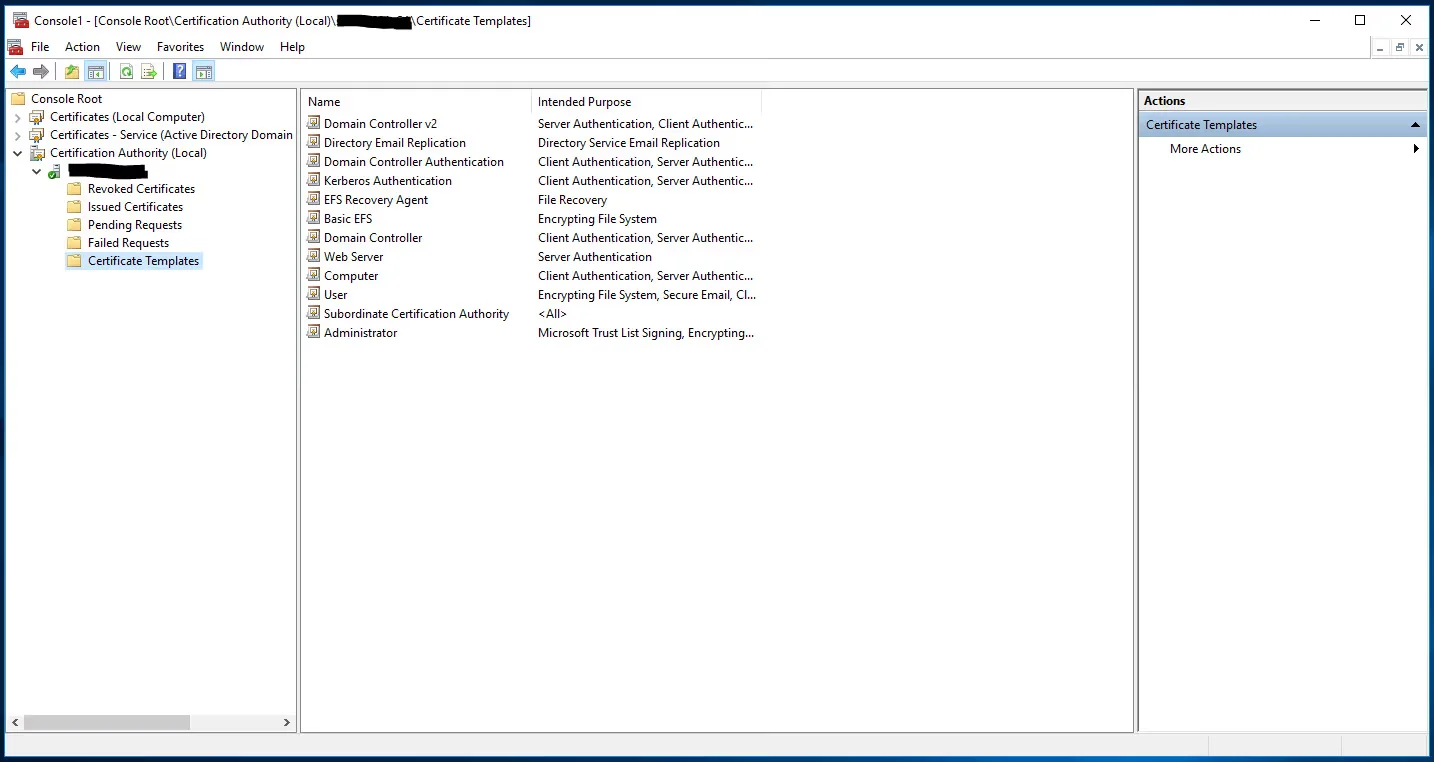Open the Action menu
Screen dimensions: 1434x762
coord(82,47)
